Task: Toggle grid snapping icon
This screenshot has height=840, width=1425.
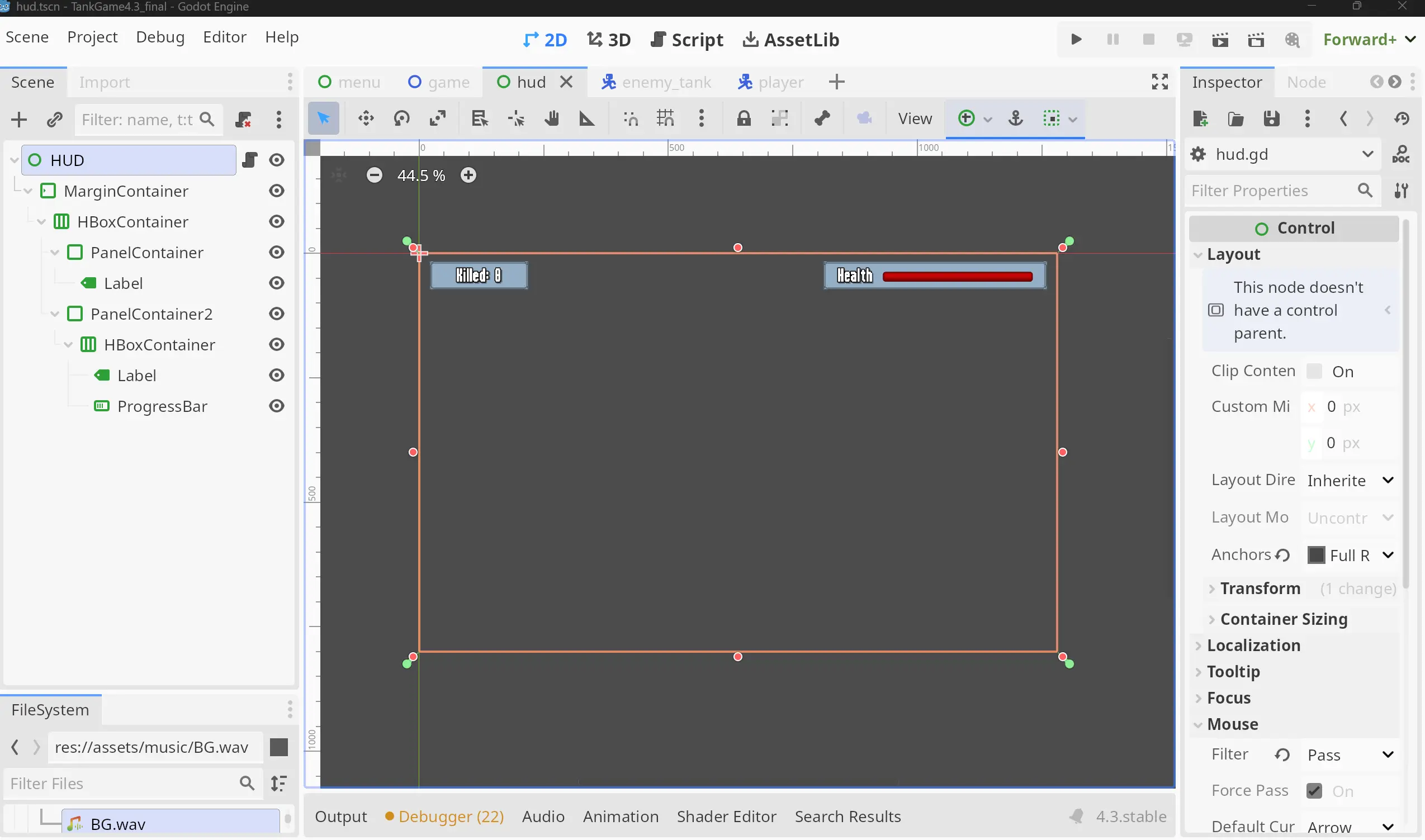Action: [665, 118]
